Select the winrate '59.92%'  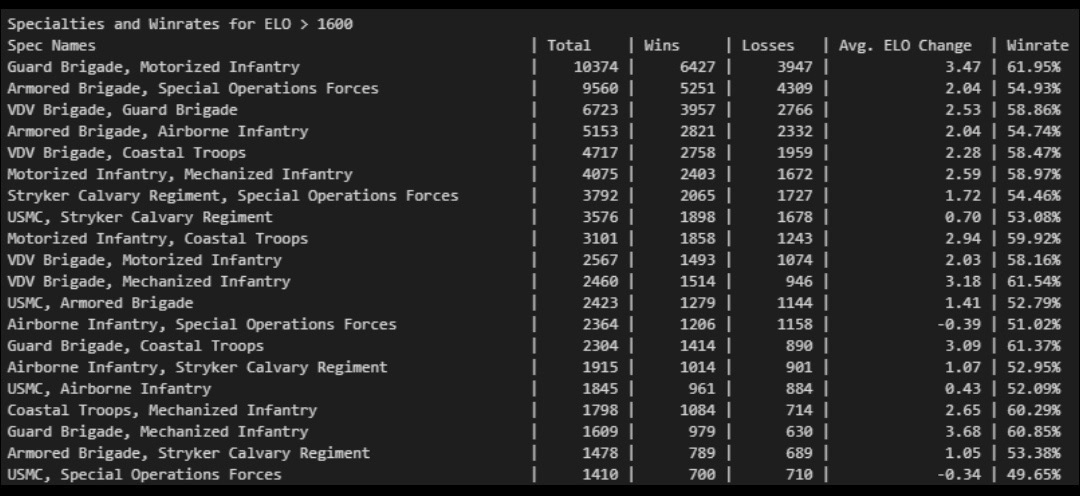(1034, 238)
